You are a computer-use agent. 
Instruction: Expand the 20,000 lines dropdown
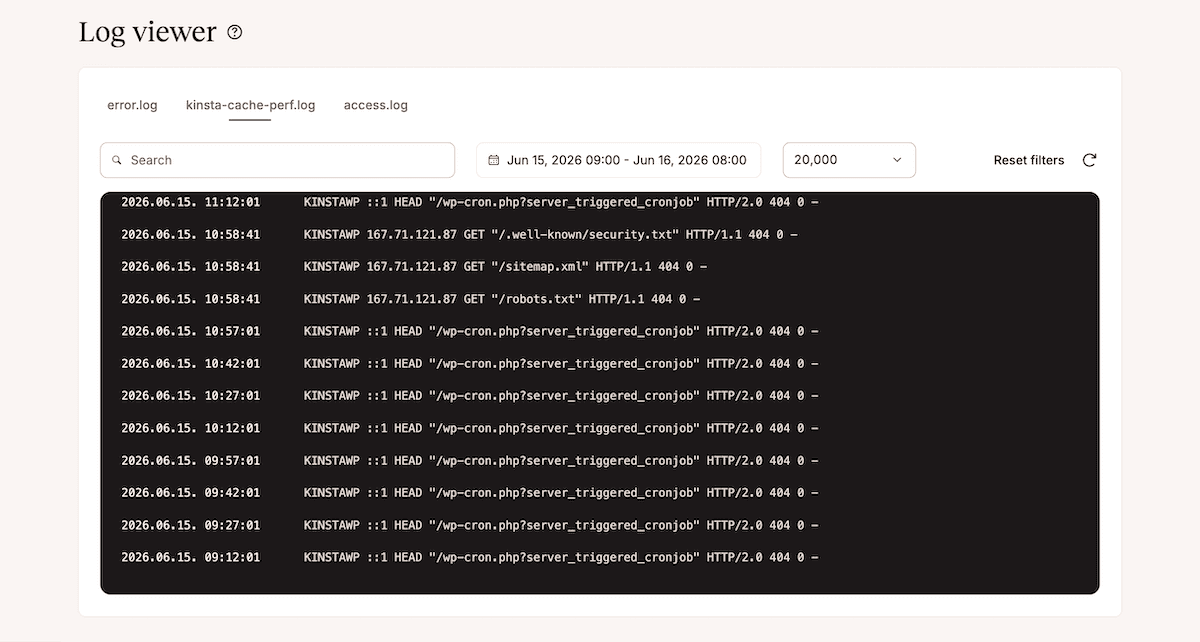click(x=849, y=160)
